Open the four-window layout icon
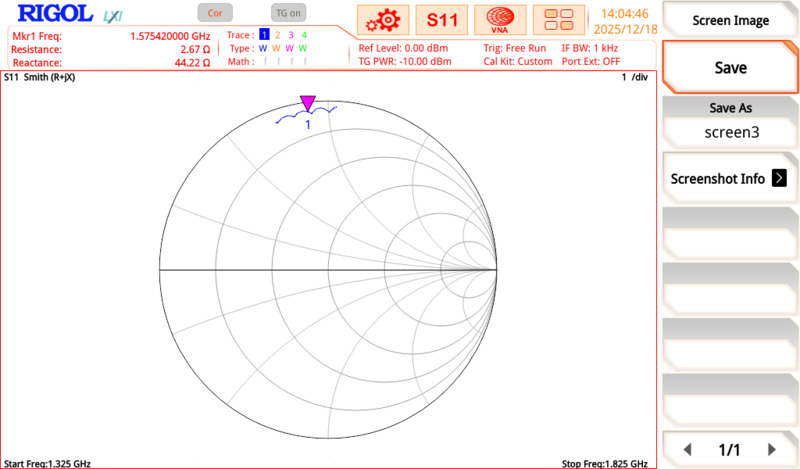The image size is (800, 469). (x=559, y=20)
